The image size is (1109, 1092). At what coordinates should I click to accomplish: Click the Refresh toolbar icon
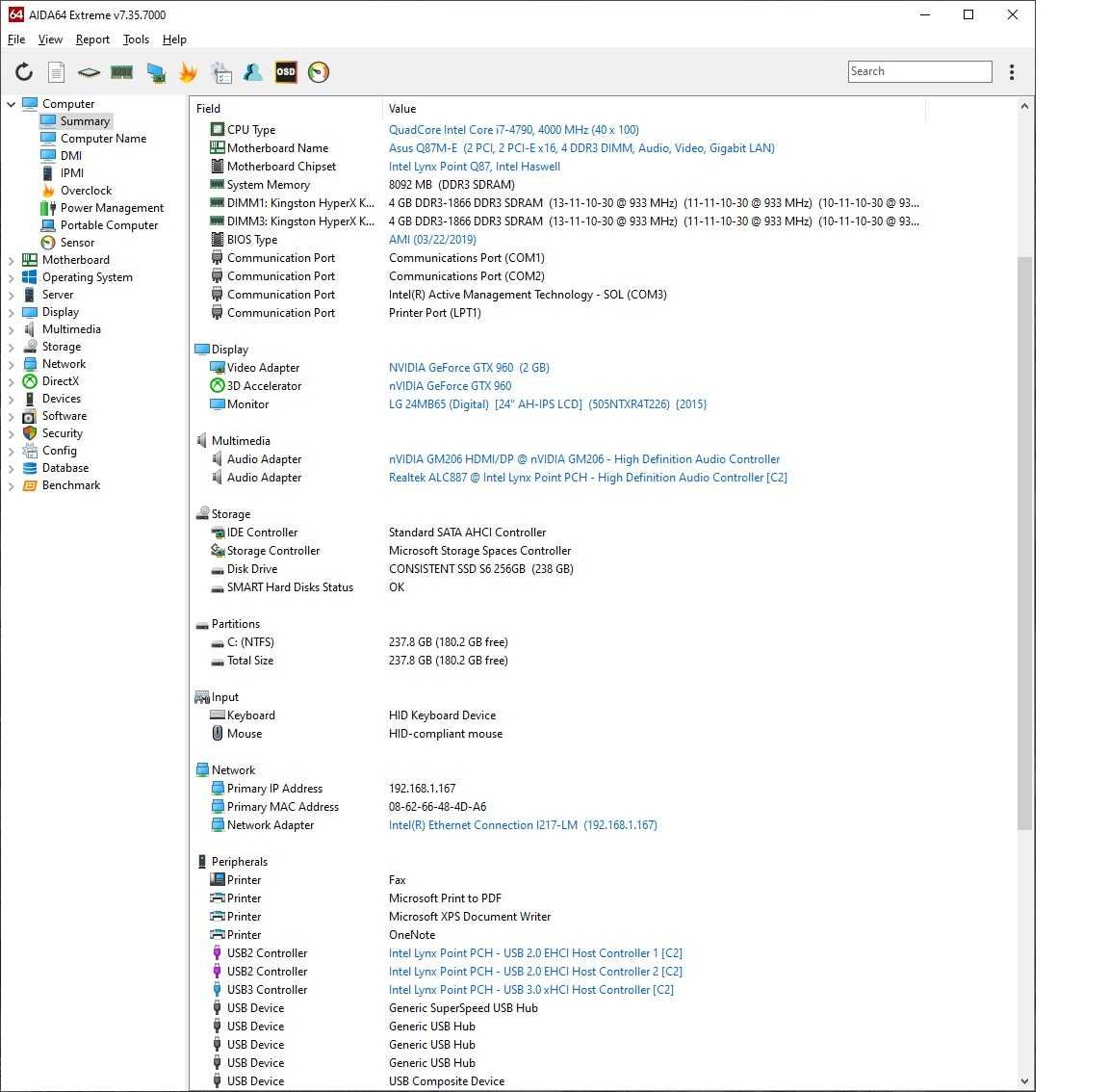[x=24, y=72]
